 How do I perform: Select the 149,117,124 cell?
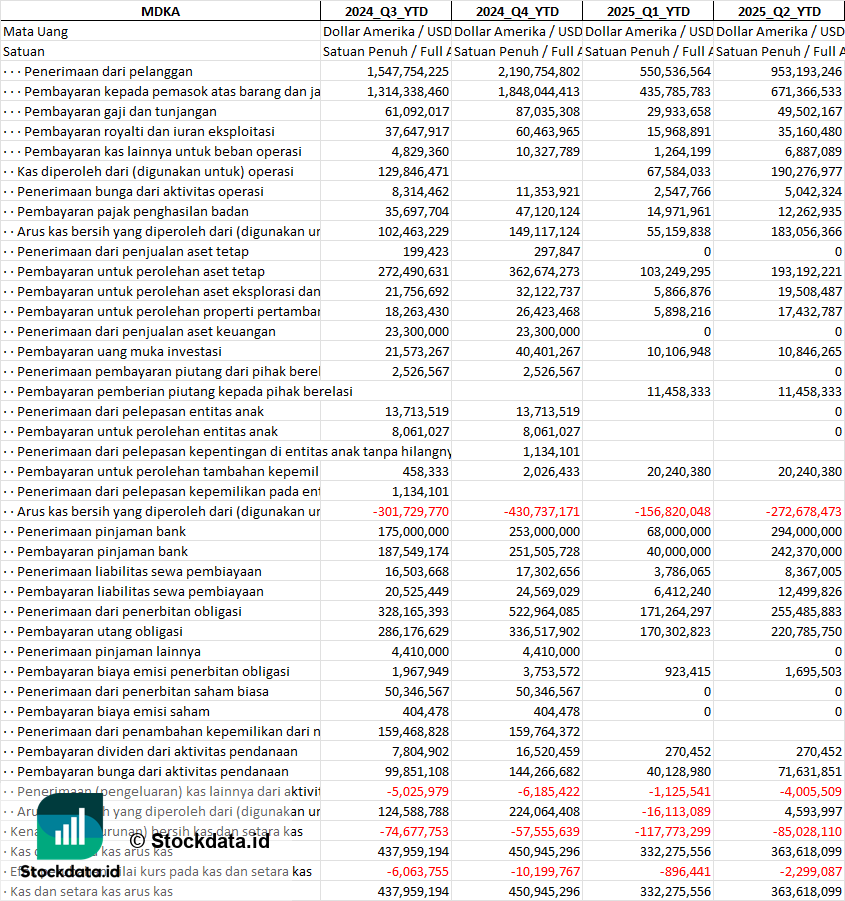point(517,232)
